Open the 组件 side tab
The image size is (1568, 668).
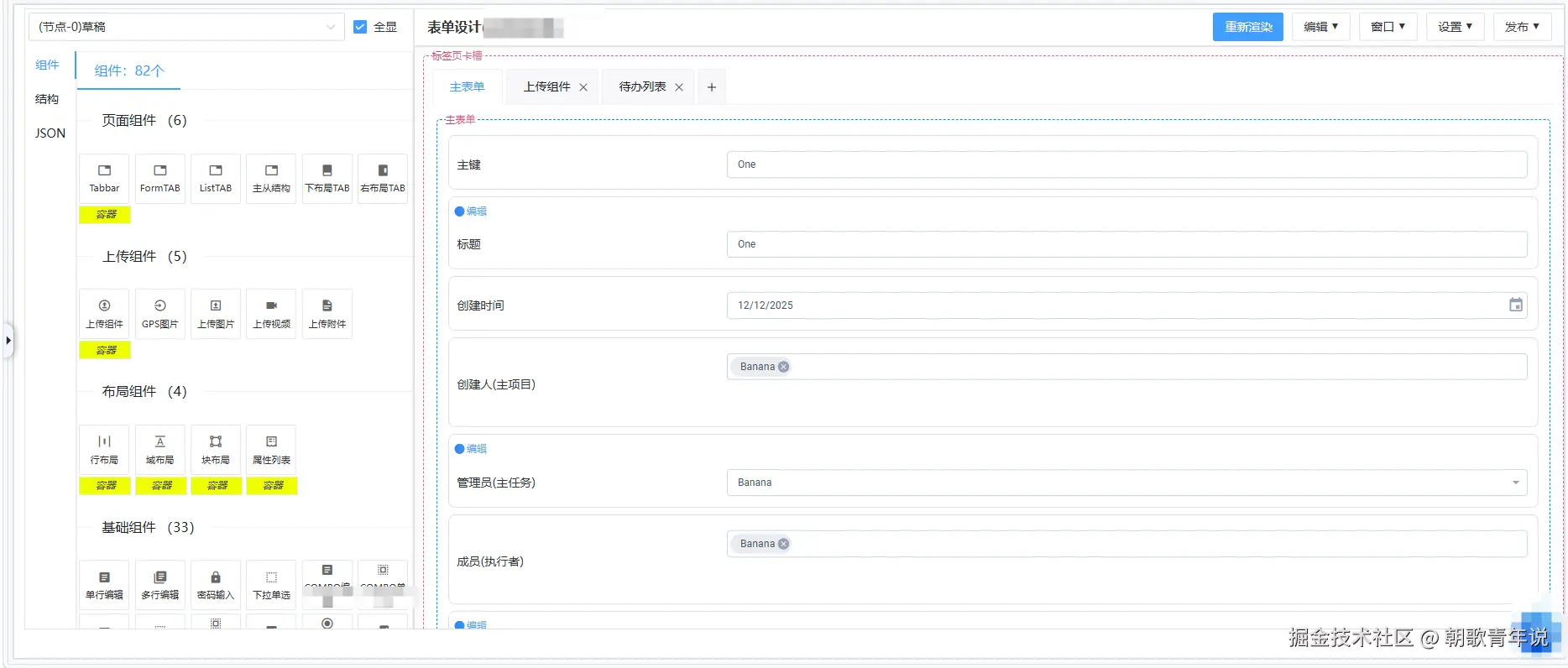point(47,65)
